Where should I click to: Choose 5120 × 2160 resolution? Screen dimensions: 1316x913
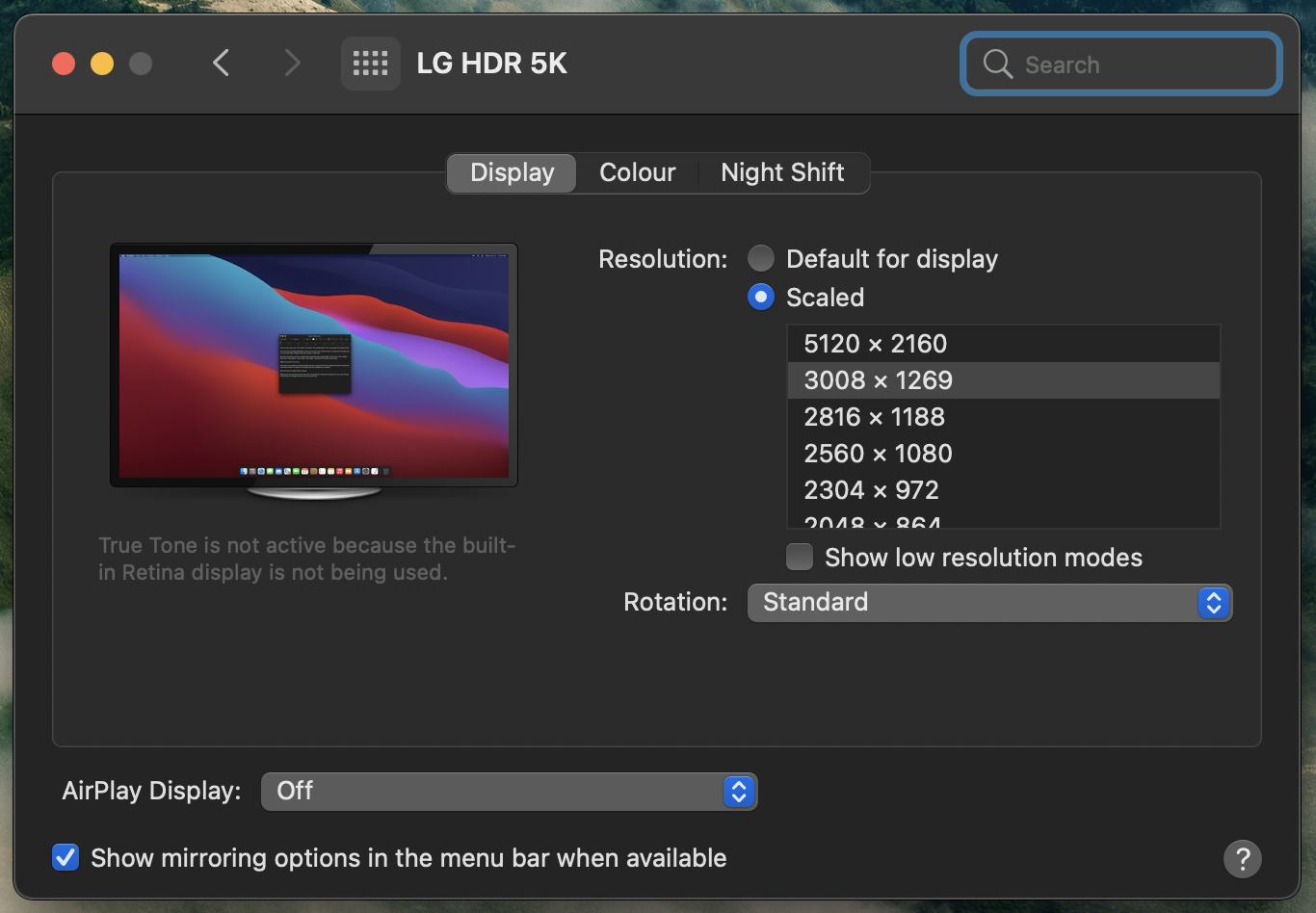pyautogui.click(x=1004, y=344)
